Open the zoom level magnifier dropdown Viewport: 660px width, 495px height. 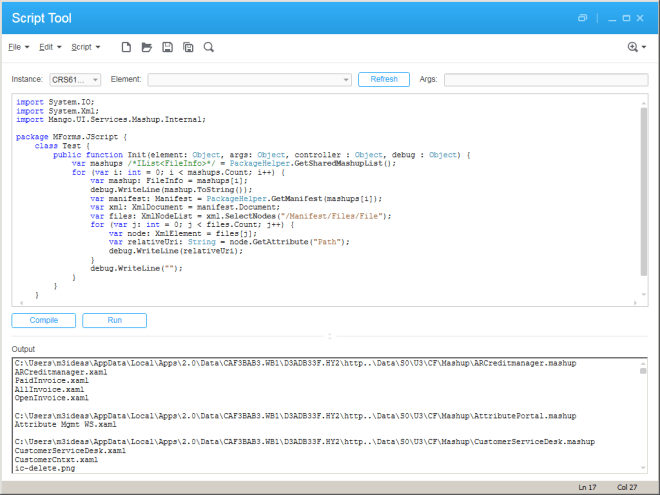click(634, 47)
